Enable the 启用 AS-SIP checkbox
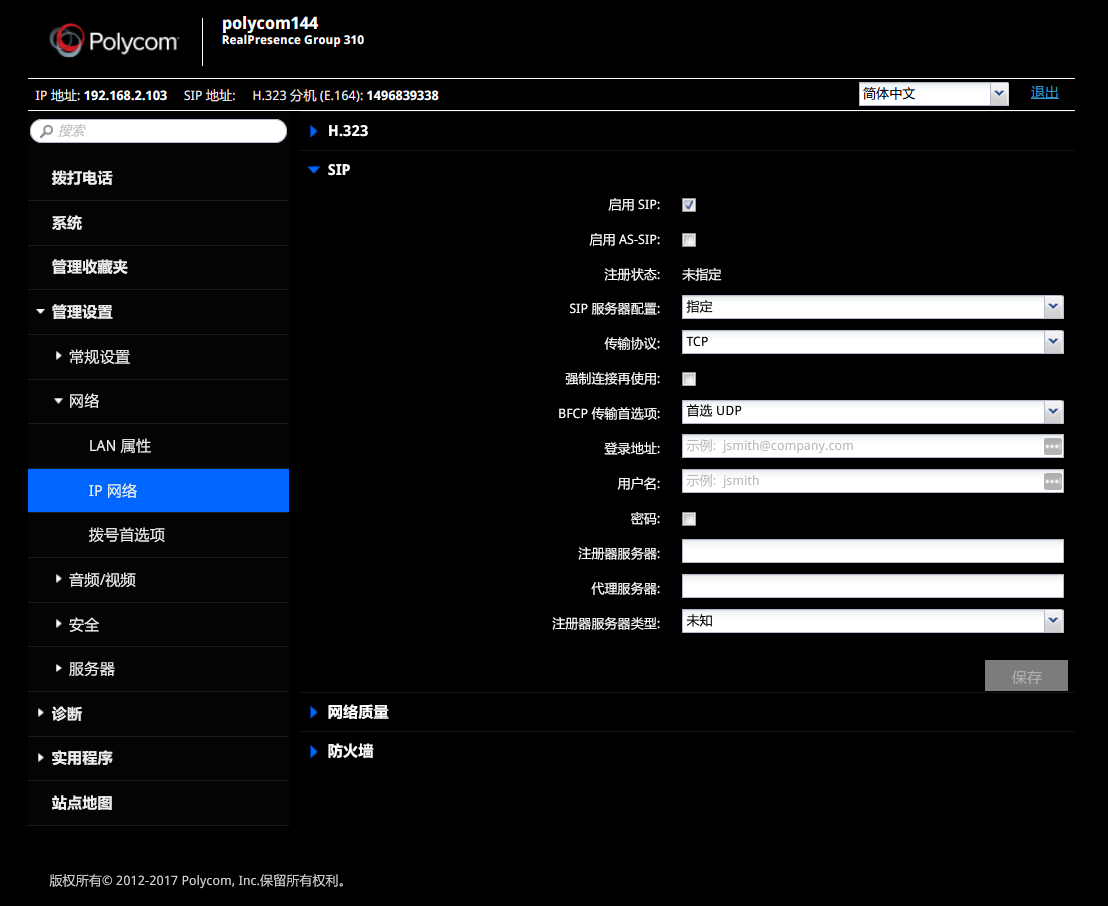 point(689,240)
